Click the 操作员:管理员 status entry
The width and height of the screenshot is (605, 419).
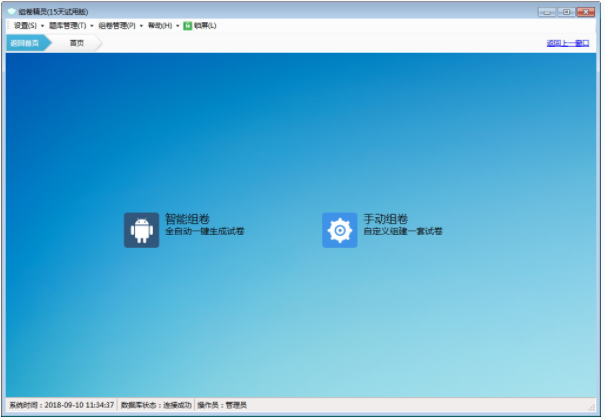pos(222,405)
